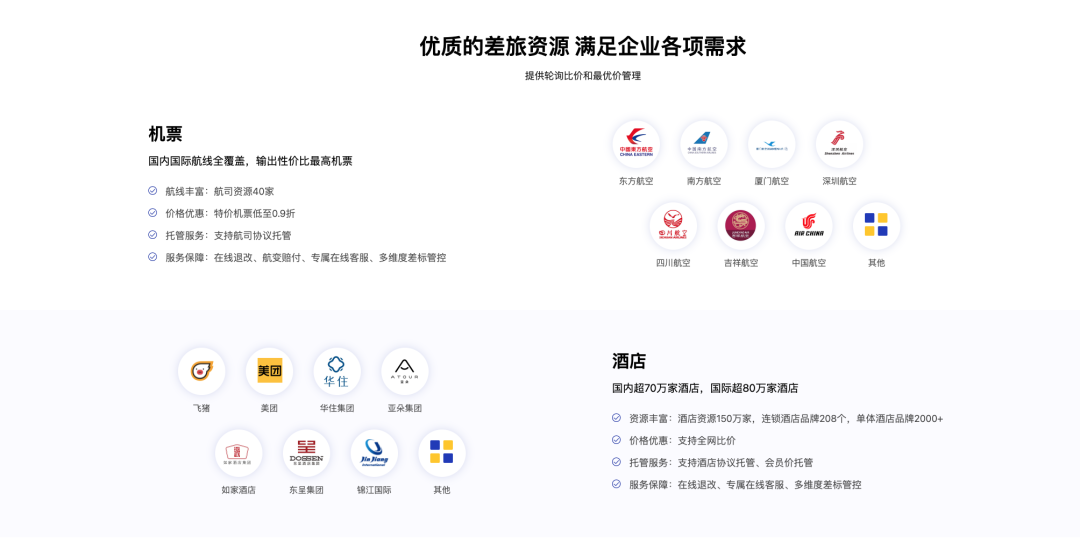Click the 厦门航空 label
This screenshot has height=549, width=1080.
[x=771, y=181]
